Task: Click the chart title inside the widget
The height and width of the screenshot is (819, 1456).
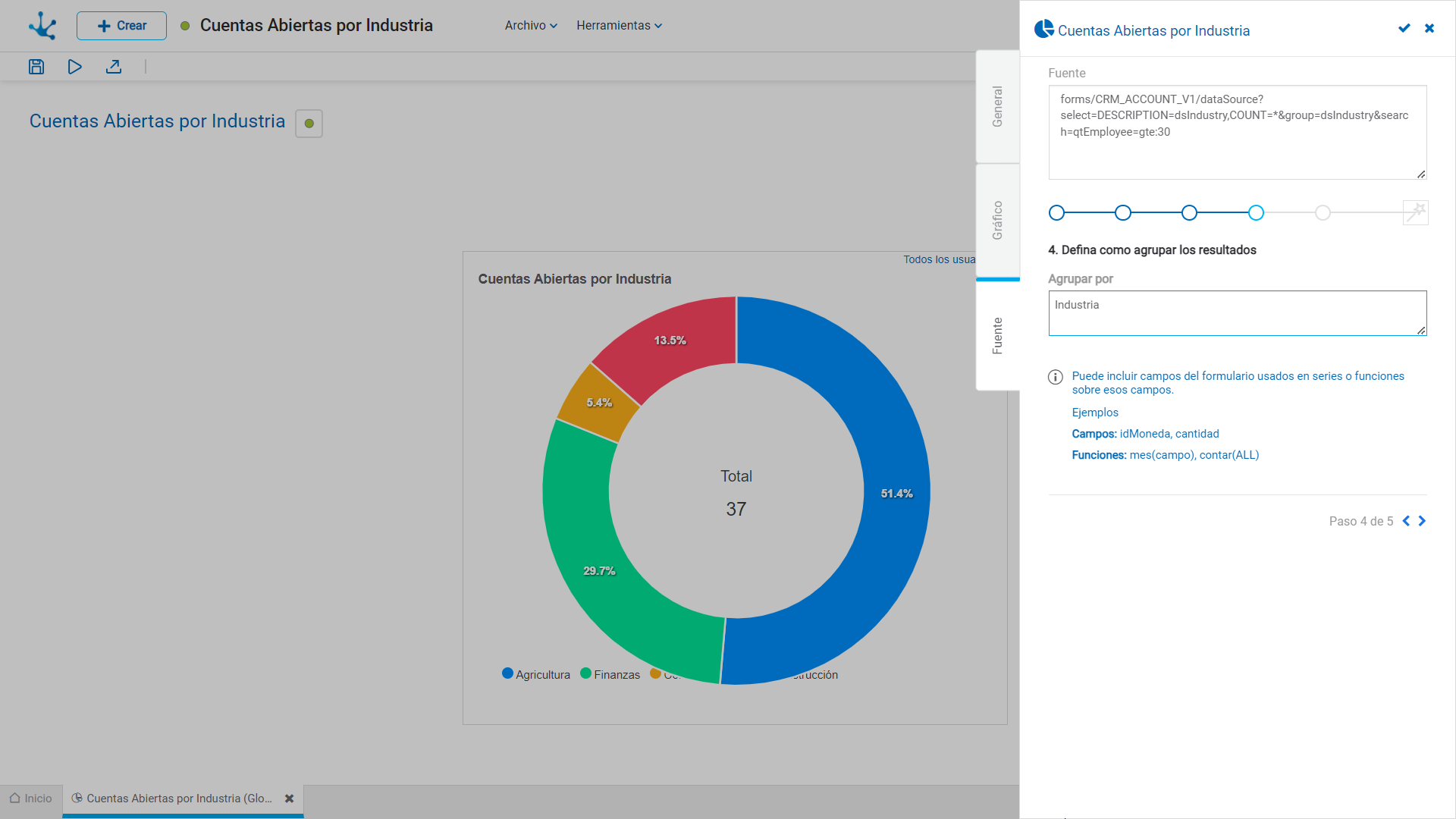Action: click(575, 279)
